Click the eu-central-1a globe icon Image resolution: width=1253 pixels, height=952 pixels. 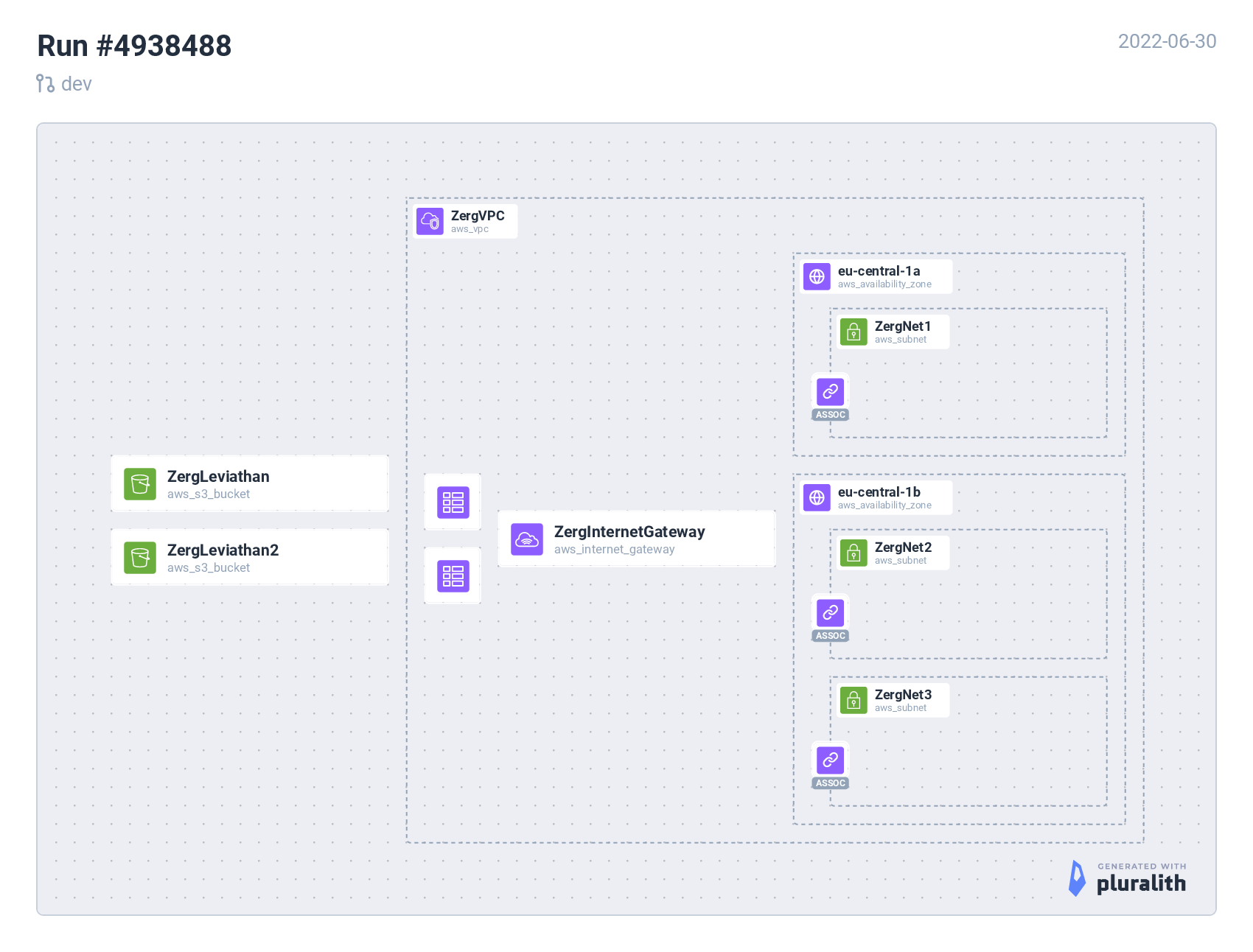(817, 276)
